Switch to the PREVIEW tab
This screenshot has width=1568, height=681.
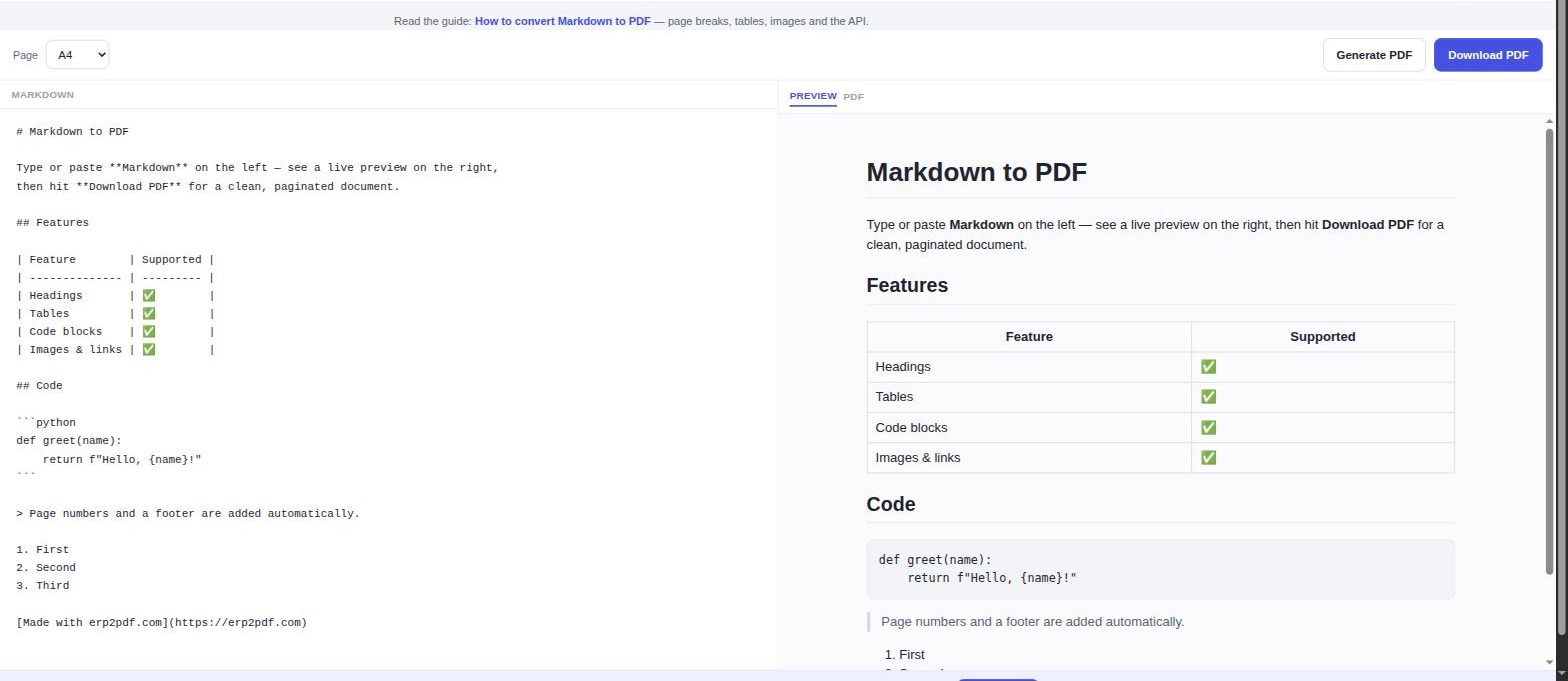click(x=812, y=96)
